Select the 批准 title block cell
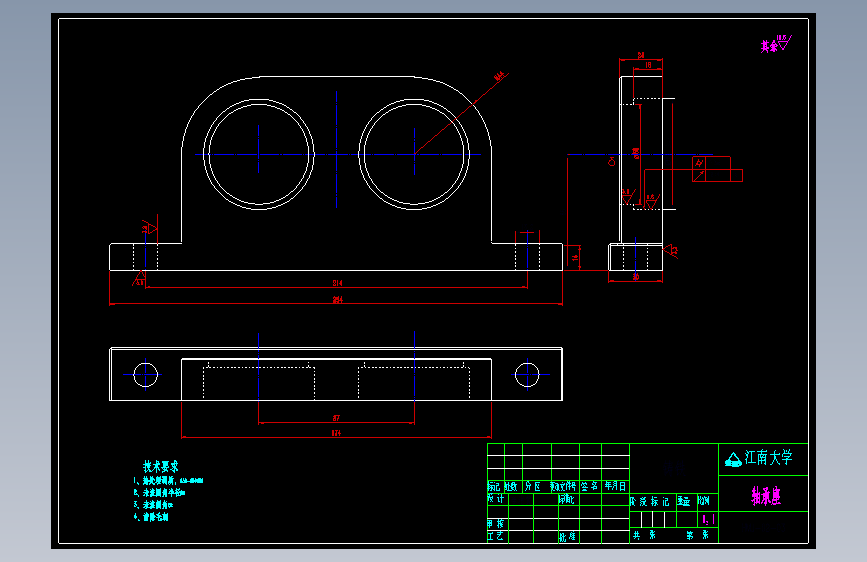Image resolution: width=867 pixels, height=562 pixels. [x=567, y=536]
